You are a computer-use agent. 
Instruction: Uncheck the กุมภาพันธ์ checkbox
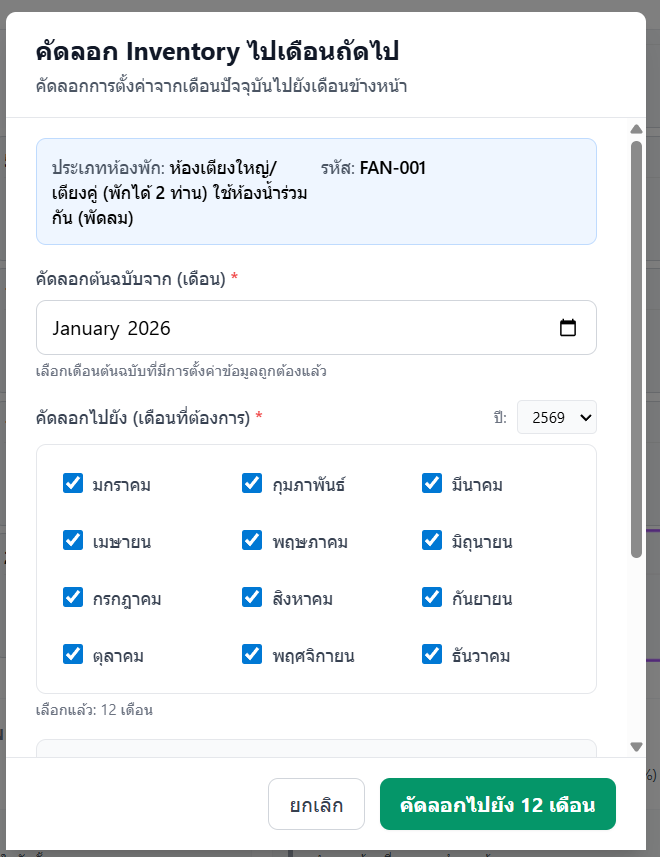pos(252,484)
